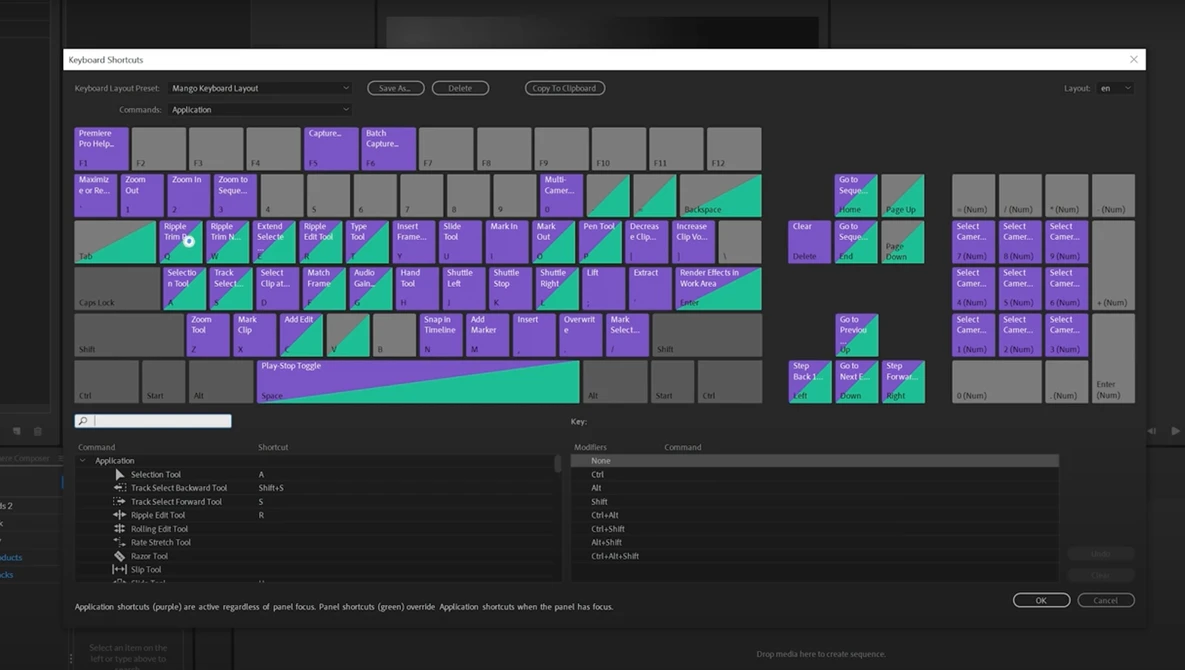The image size is (1185, 670).
Task: Click the Pen Tool key labeled P
Action: 601,242
